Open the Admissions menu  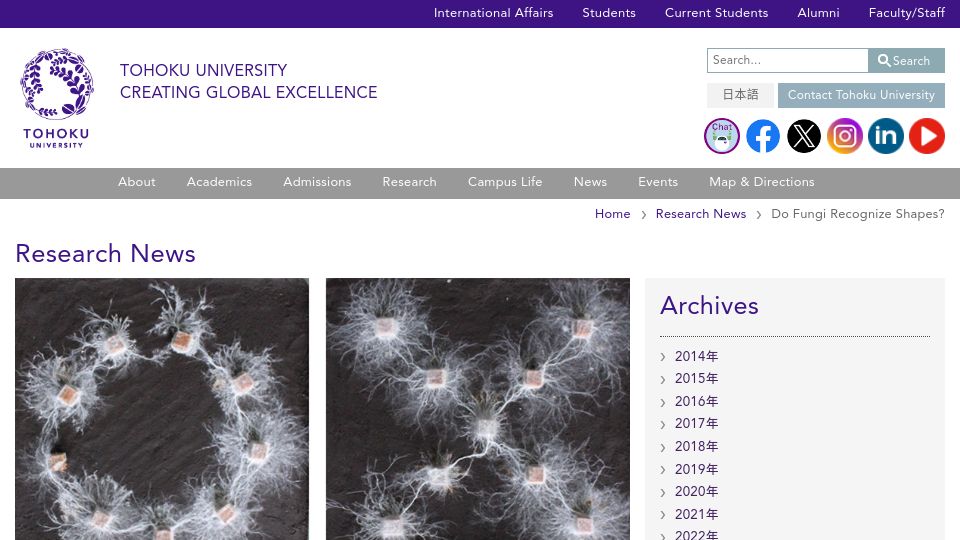pyautogui.click(x=317, y=182)
